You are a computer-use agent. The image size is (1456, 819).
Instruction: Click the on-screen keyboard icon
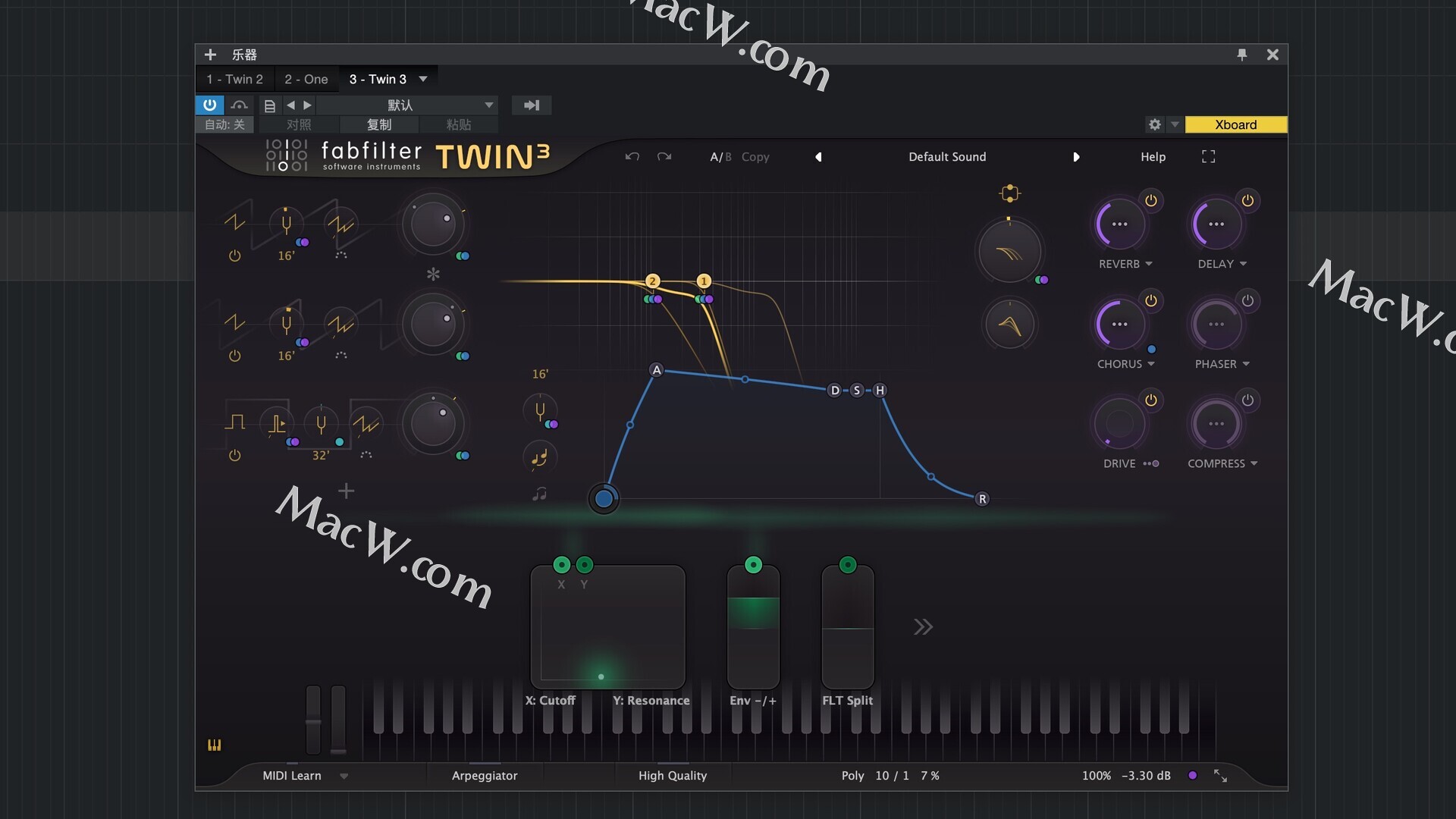(x=215, y=745)
